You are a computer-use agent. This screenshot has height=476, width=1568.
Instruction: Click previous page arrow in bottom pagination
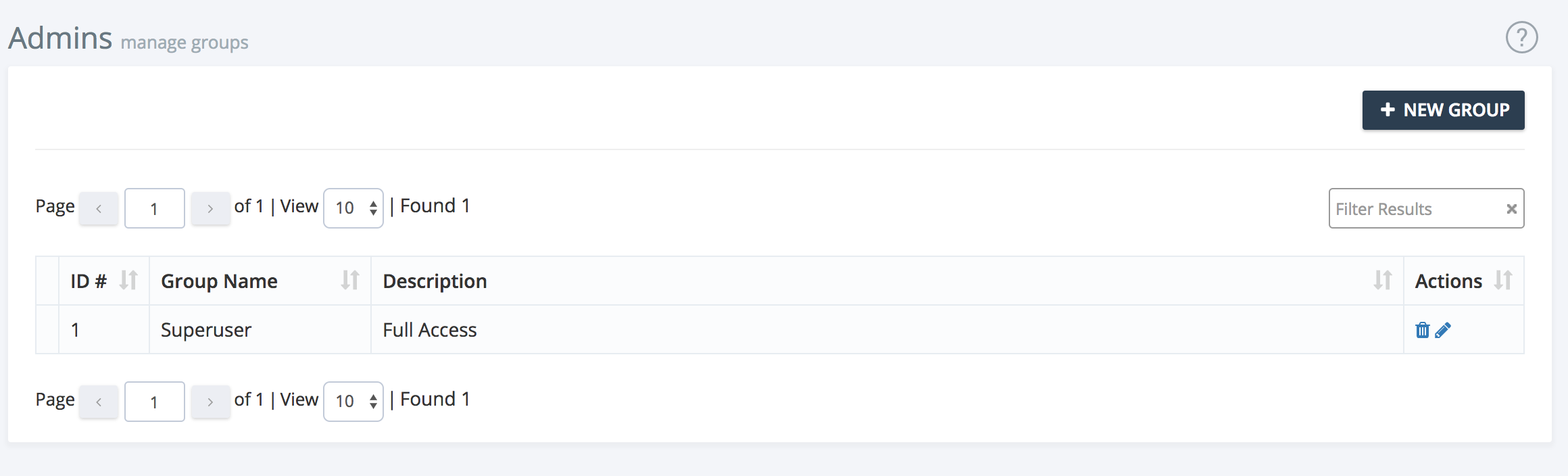pyautogui.click(x=99, y=402)
